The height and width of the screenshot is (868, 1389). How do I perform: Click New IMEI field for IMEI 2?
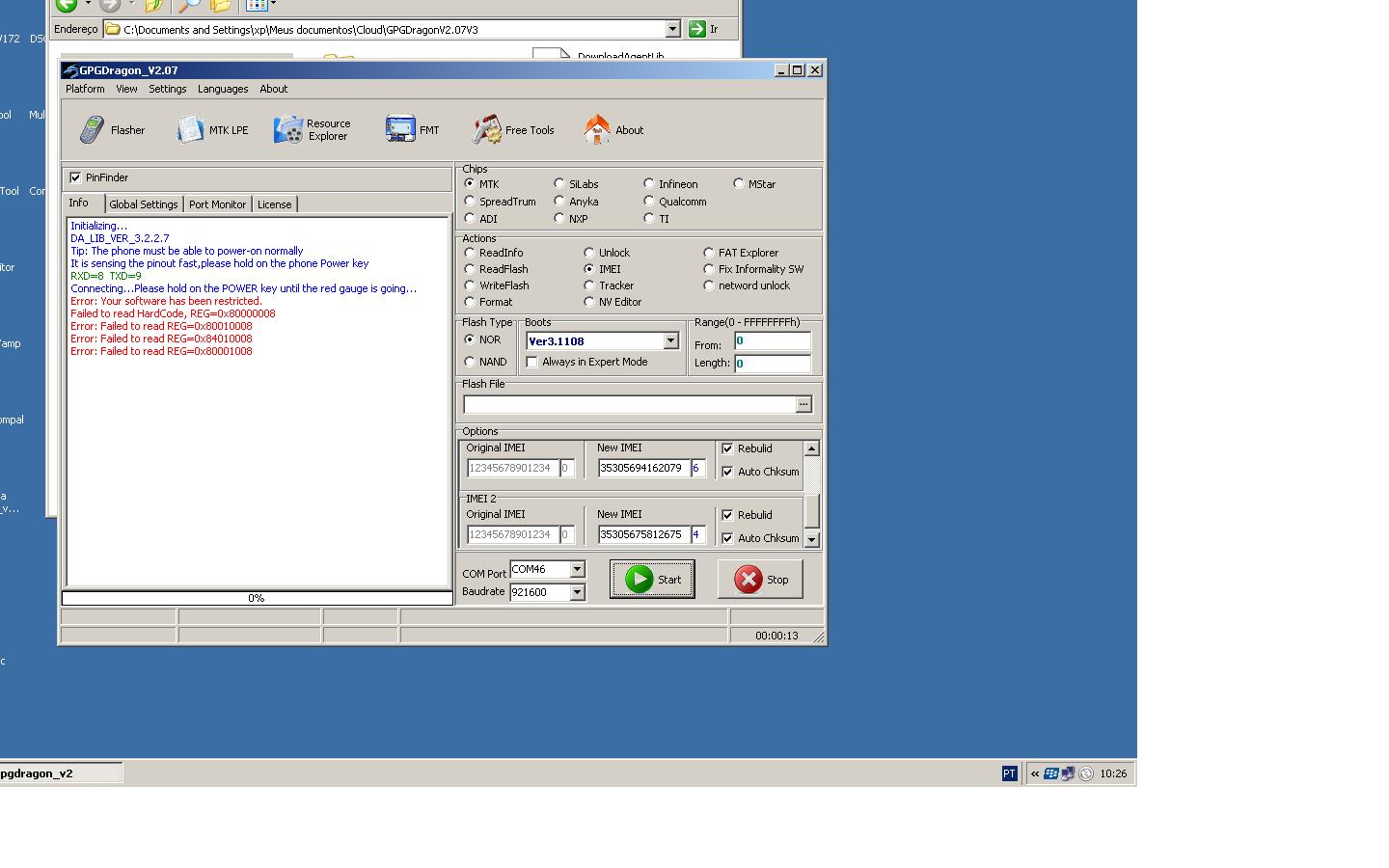[x=642, y=534]
